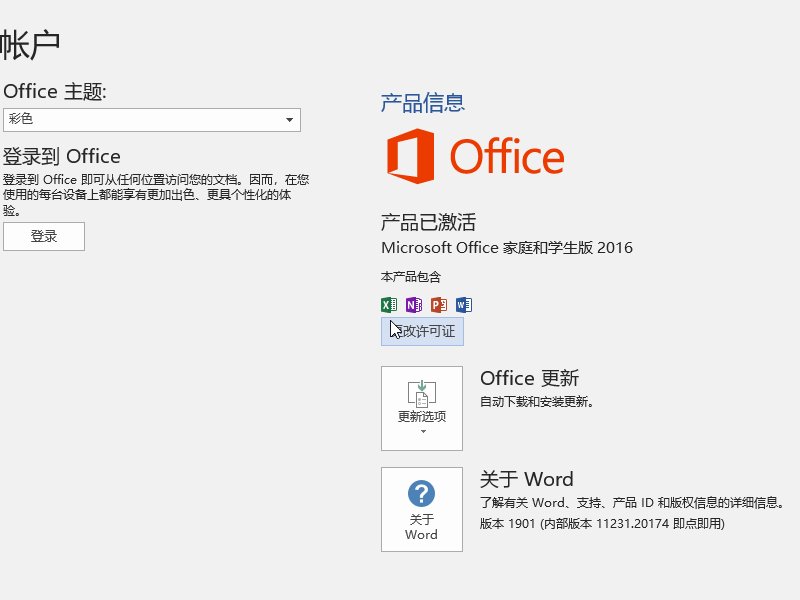Viewport: 800px width, 600px height.
Task: Select the Excel application icon
Action: (x=390, y=304)
